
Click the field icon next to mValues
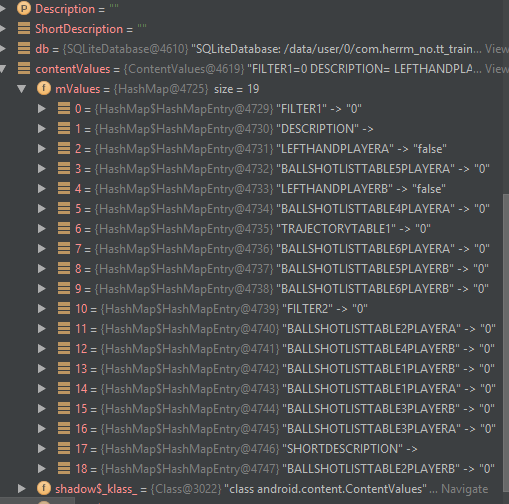point(44,89)
